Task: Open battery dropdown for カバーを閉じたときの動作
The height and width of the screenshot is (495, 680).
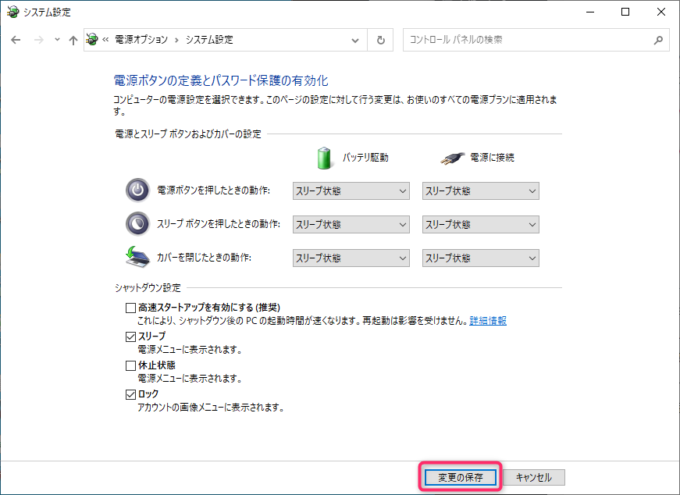Action: (x=351, y=258)
